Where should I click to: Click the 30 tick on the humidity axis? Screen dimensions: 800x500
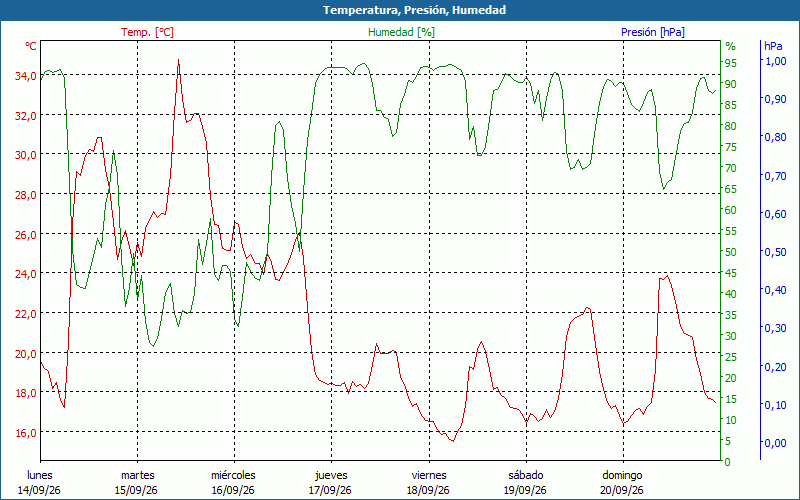tap(731, 336)
